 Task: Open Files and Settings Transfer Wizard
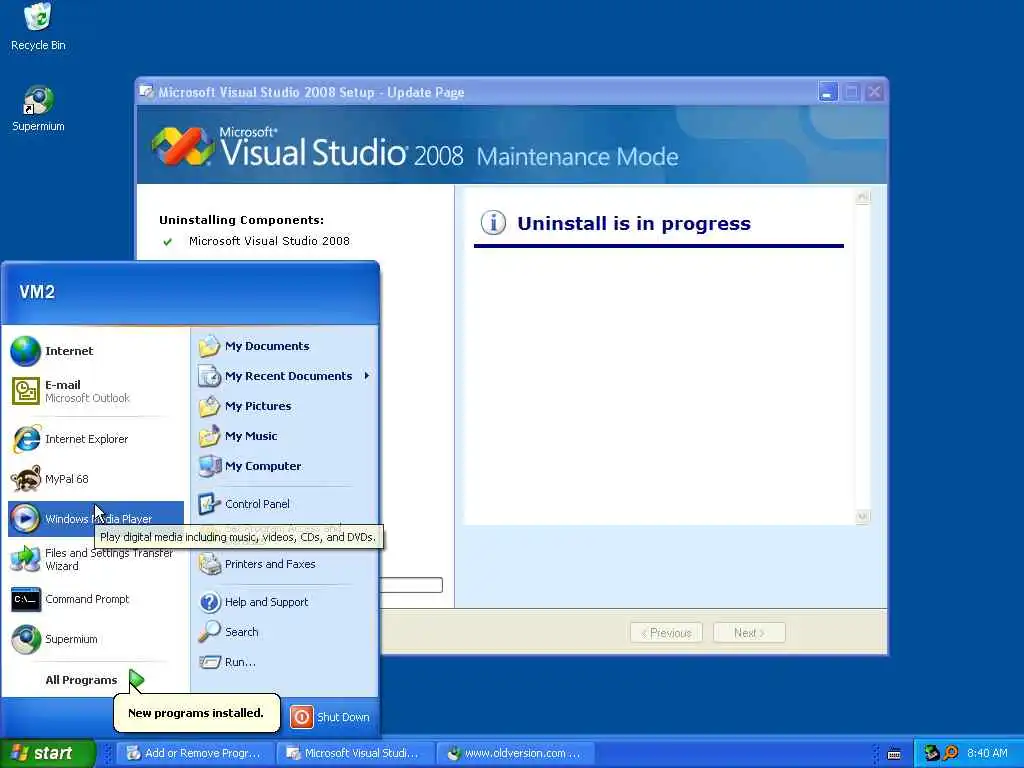(x=95, y=559)
